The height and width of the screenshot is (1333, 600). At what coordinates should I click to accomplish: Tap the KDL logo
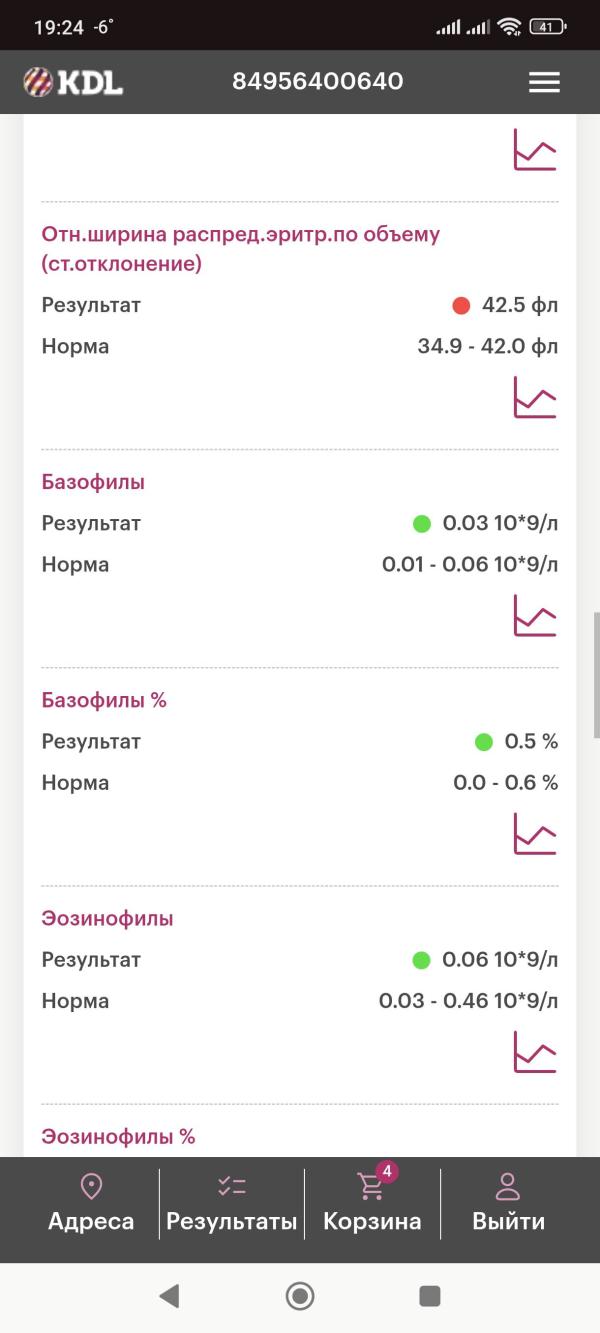tap(73, 82)
